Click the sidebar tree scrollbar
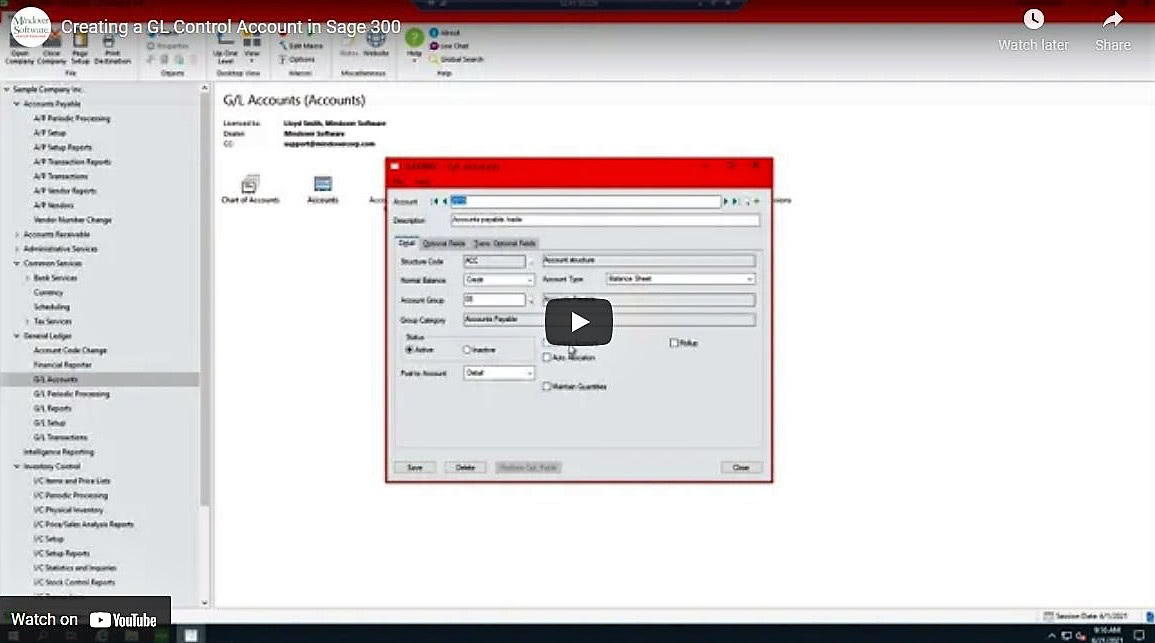 click(x=205, y=298)
